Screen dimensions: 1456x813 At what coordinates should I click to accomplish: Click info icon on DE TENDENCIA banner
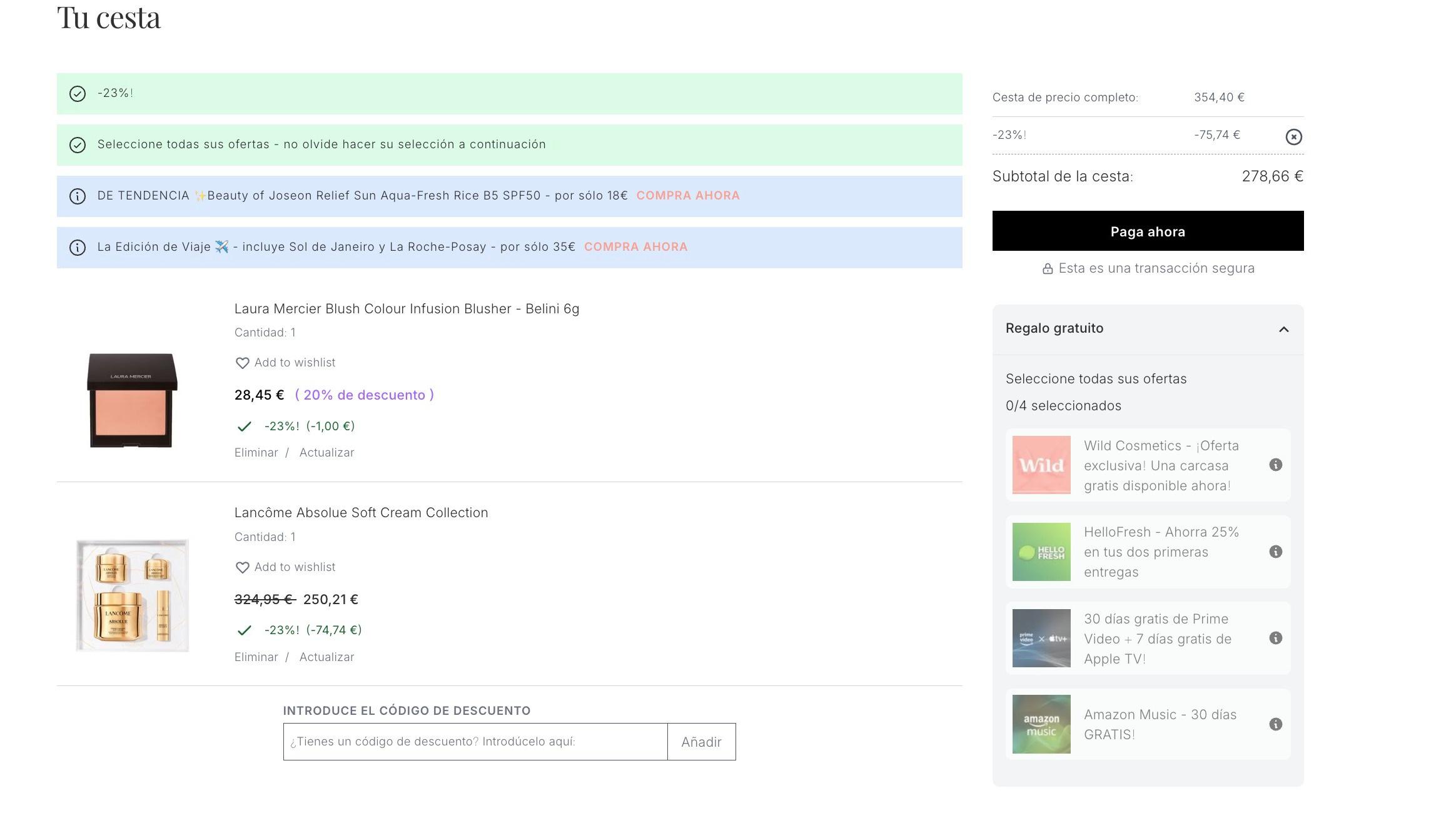tap(77, 196)
